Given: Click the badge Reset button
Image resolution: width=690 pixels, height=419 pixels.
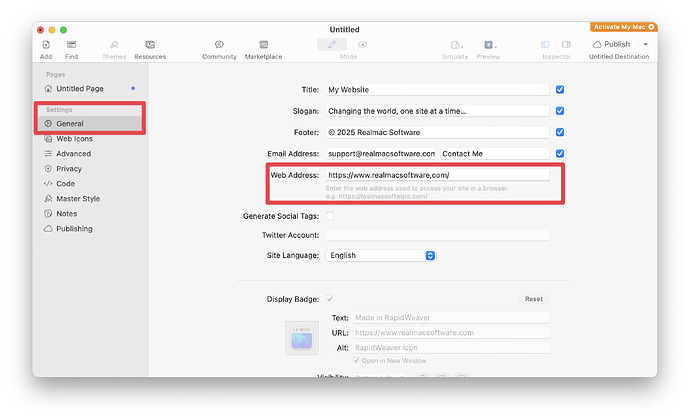Looking at the screenshot, I should [x=534, y=299].
